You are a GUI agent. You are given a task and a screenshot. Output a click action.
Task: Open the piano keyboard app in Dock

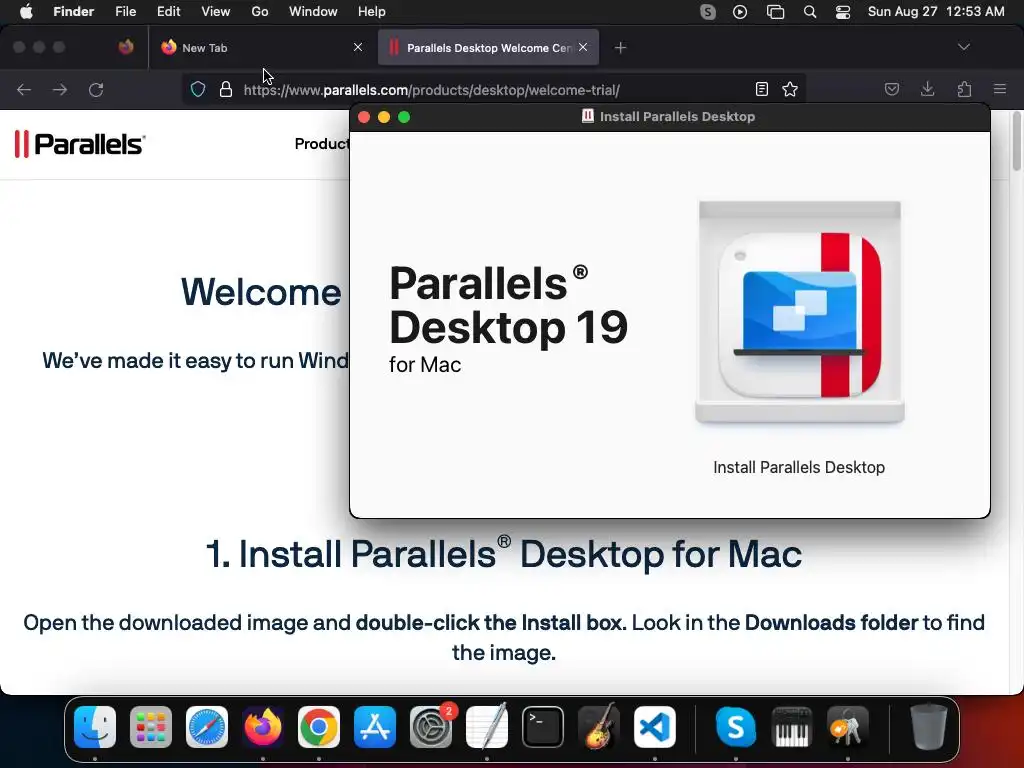[x=792, y=727]
